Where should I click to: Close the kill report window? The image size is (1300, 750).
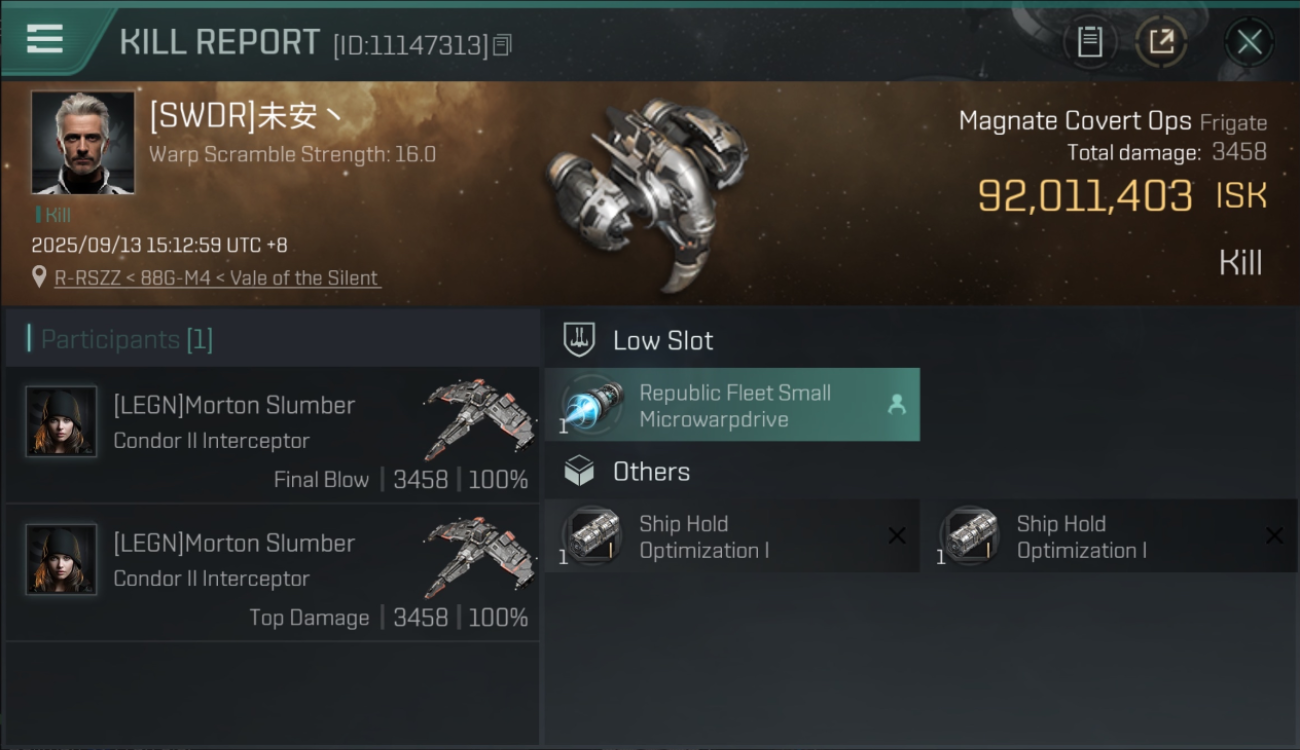(1249, 42)
